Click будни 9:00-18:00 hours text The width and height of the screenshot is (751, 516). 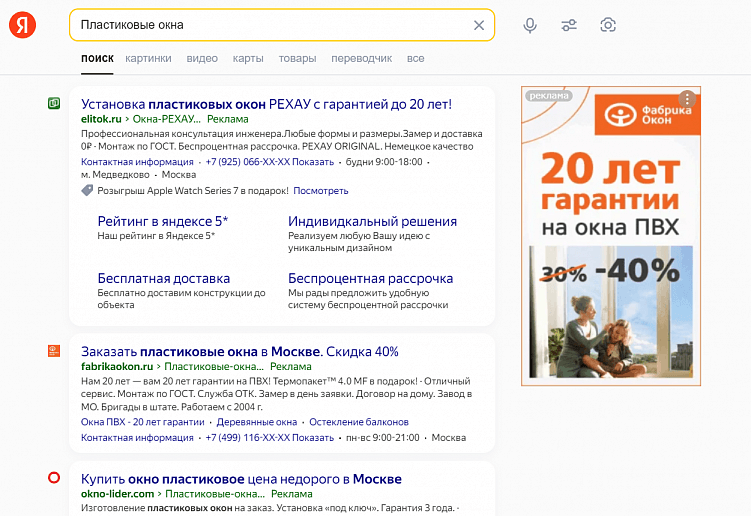[x=384, y=162]
